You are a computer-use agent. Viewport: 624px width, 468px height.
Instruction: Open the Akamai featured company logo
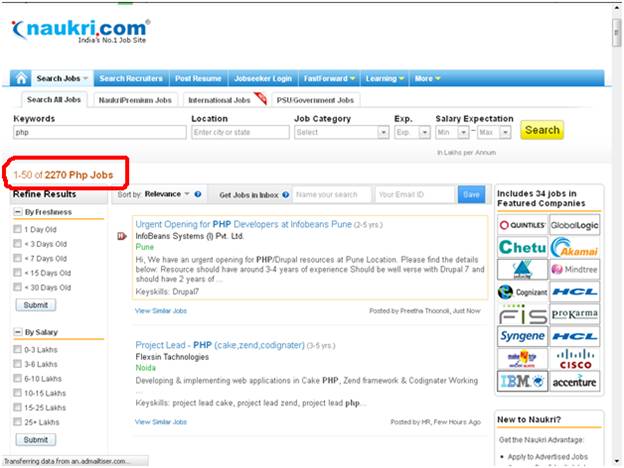(573, 247)
